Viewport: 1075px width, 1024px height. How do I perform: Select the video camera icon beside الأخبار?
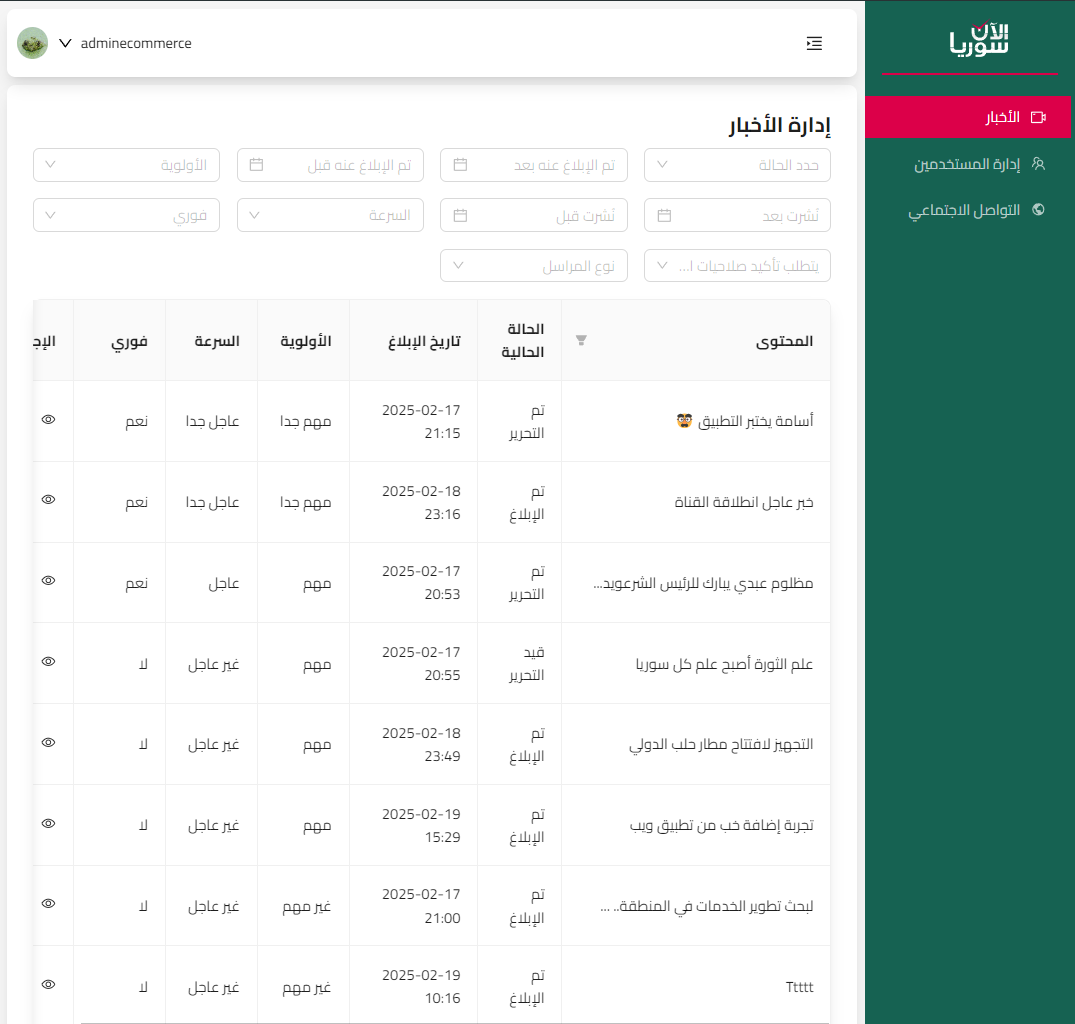point(1040,117)
